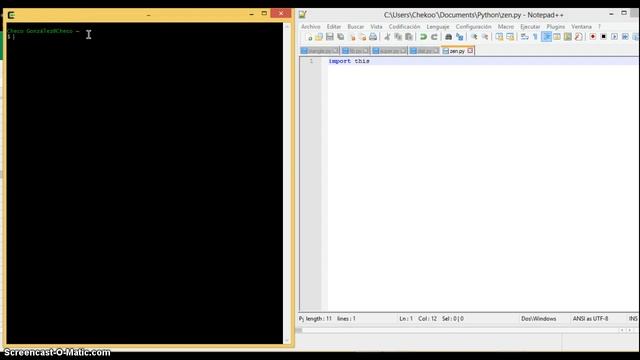Click 'Dos\Windows' line ending indicator
This screenshot has height=360, width=640.
pos(538,318)
